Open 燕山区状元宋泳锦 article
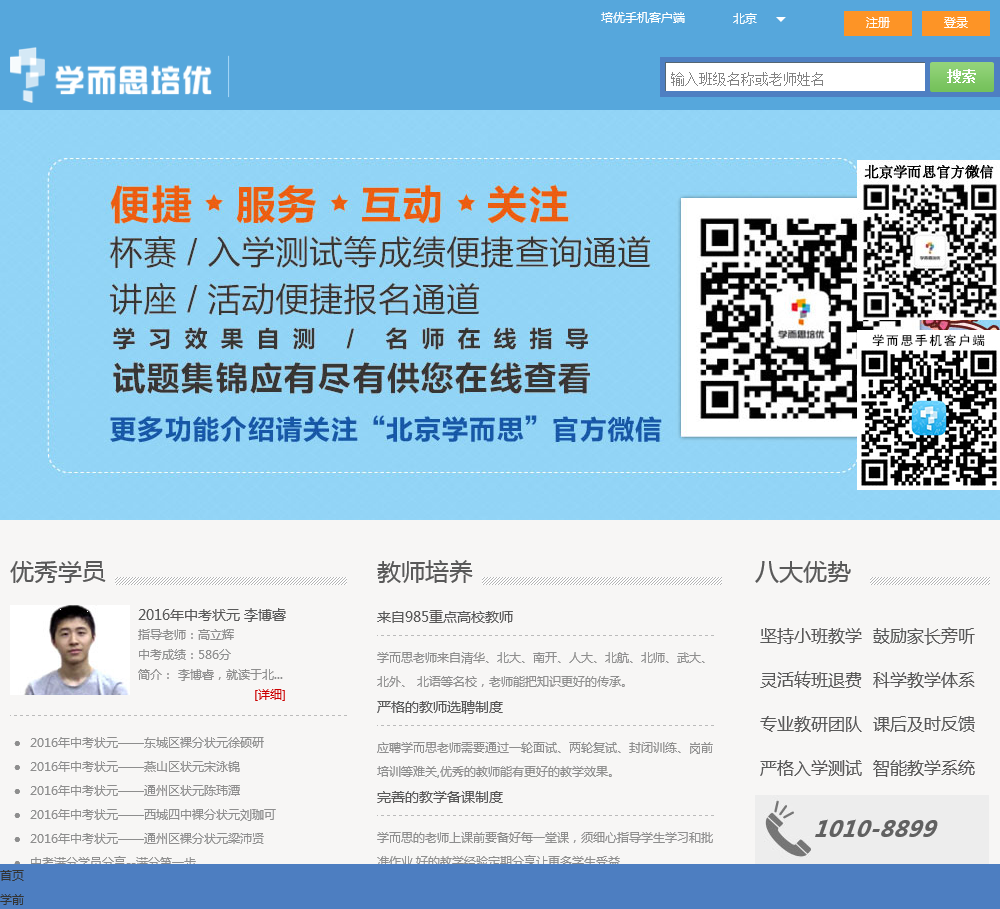 click(135, 767)
